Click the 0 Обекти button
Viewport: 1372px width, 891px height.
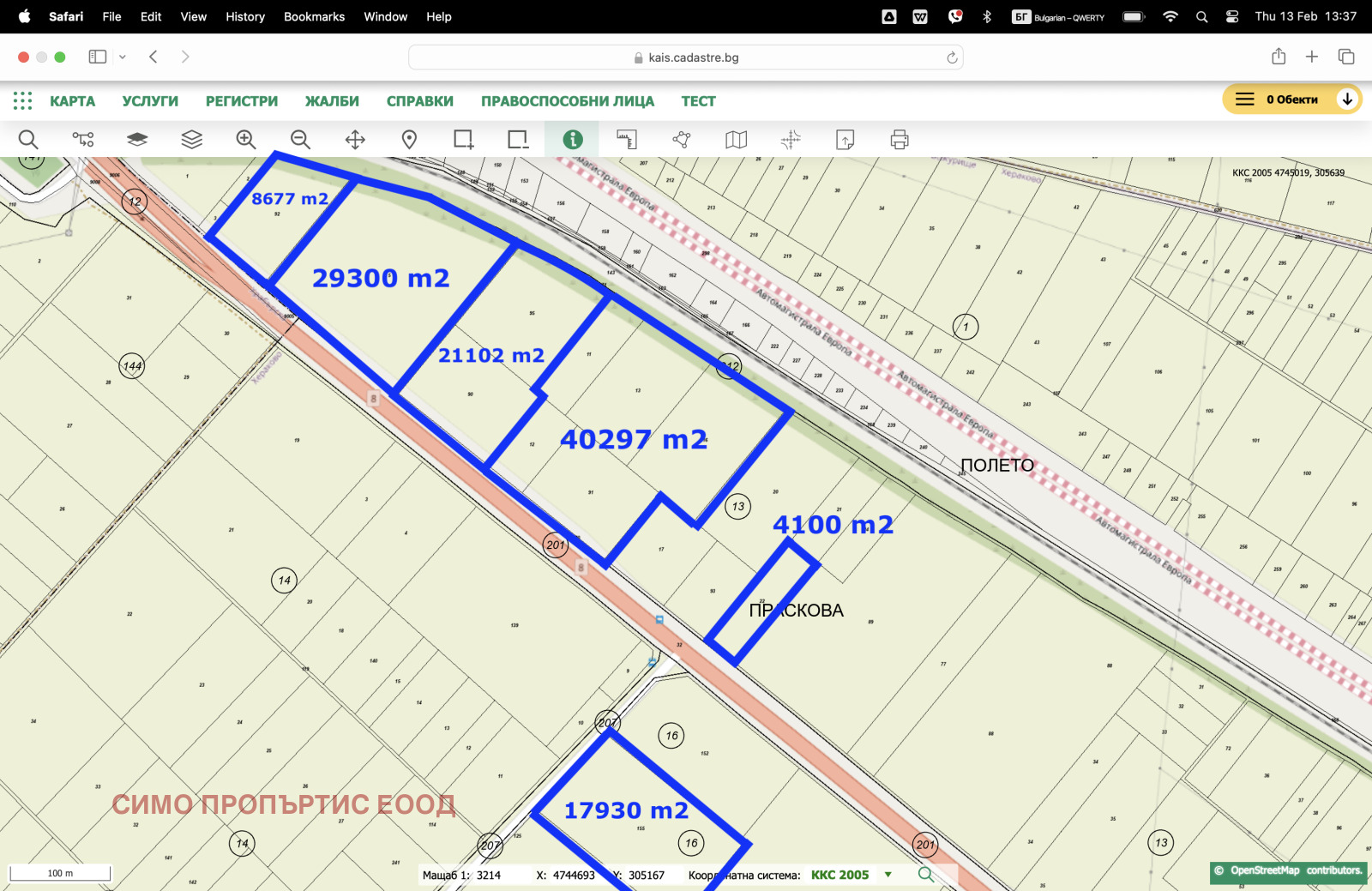[x=1281, y=99]
